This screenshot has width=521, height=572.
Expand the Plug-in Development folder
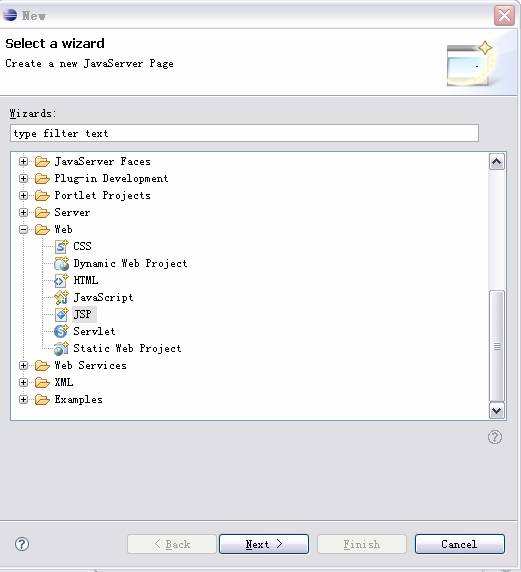point(23,178)
